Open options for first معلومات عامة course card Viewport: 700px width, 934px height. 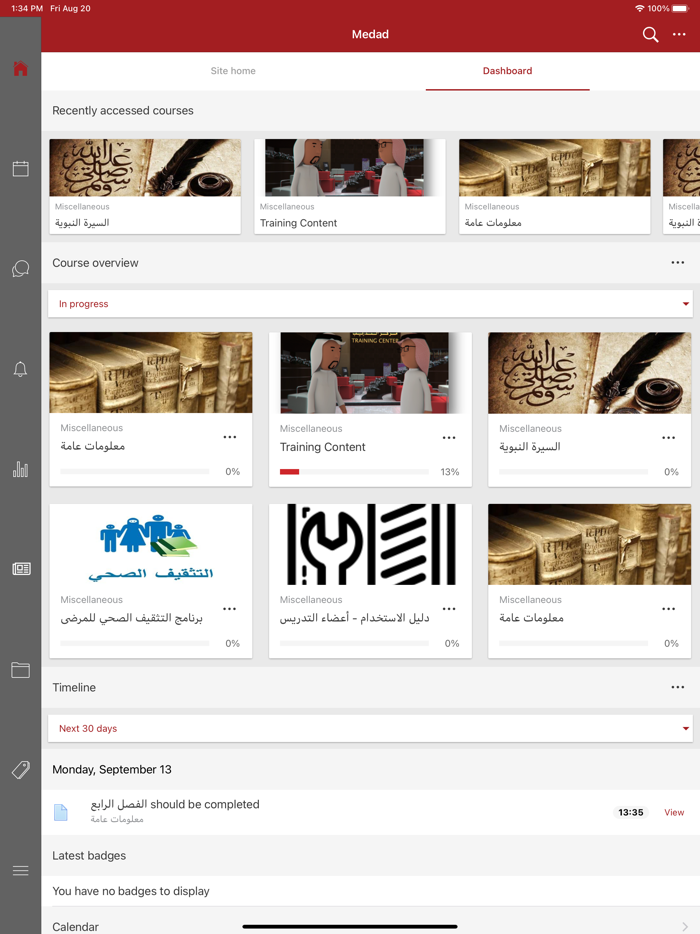[x=229, y=437]
